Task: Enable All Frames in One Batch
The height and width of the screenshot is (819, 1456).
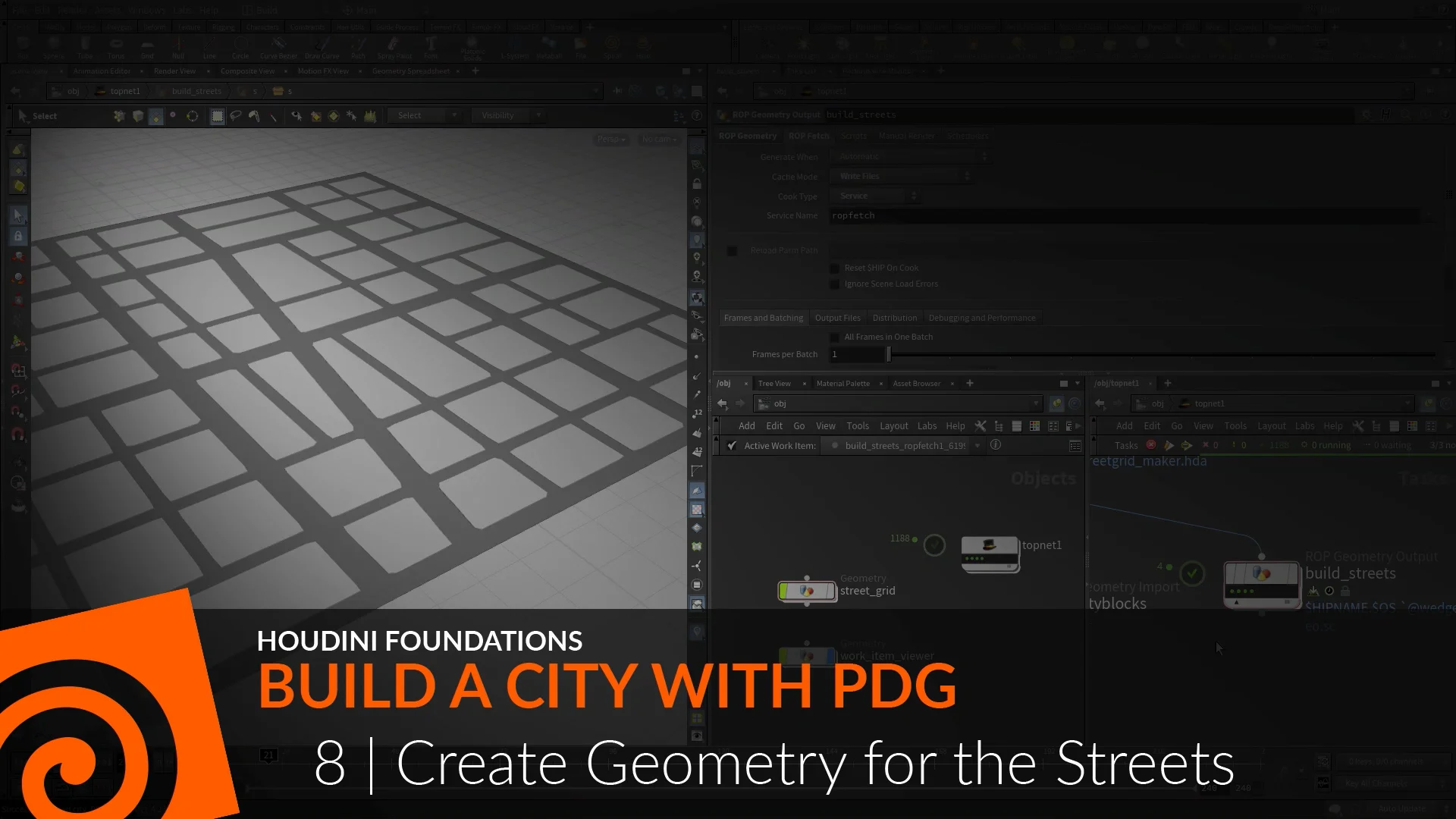Action: coord(834,337)
